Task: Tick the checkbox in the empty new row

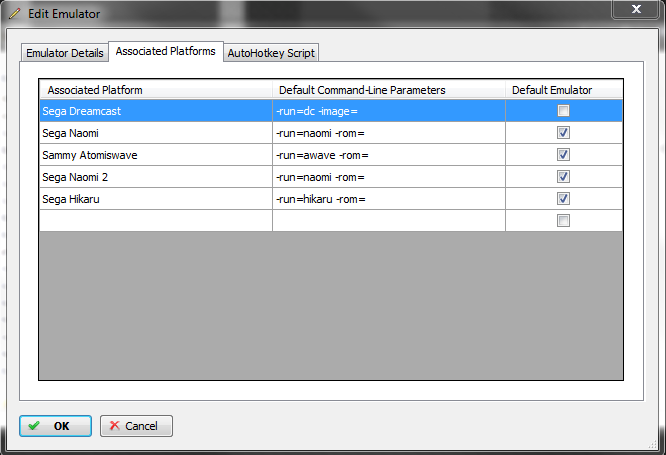Action: [563, 220]
